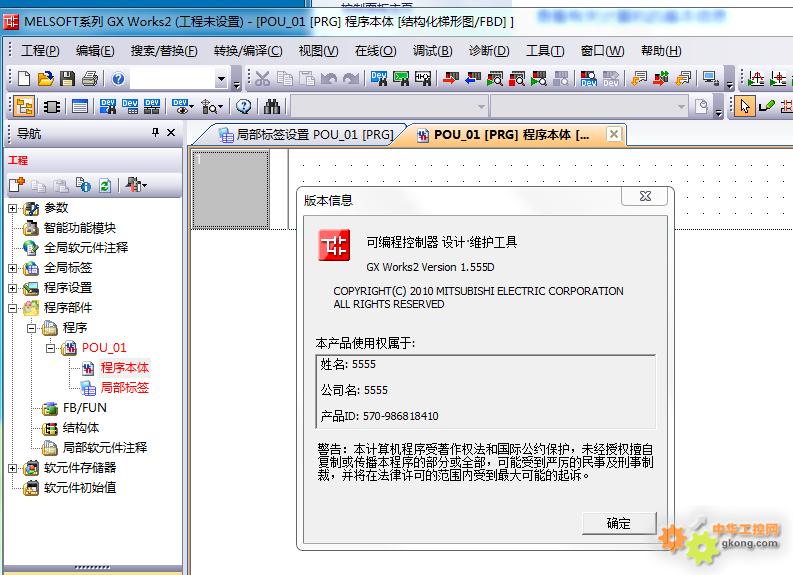Expand the 全局标签 tree node
Image resolution: width=793 pixels, height=575 pixels.
click(x=13, y=268)
